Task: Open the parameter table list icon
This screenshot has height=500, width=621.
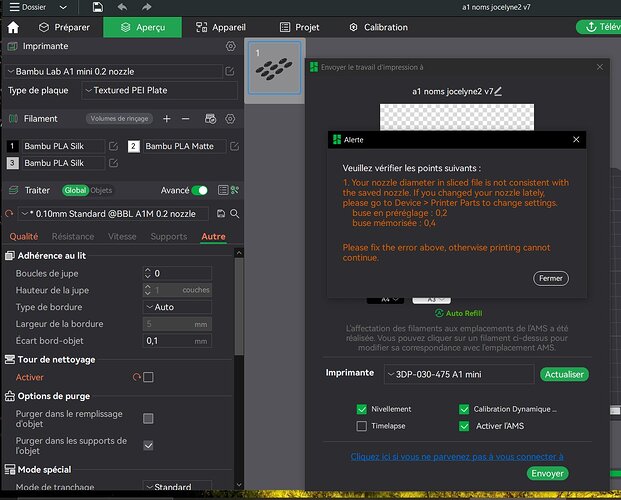Action: (x=223, y=190)
